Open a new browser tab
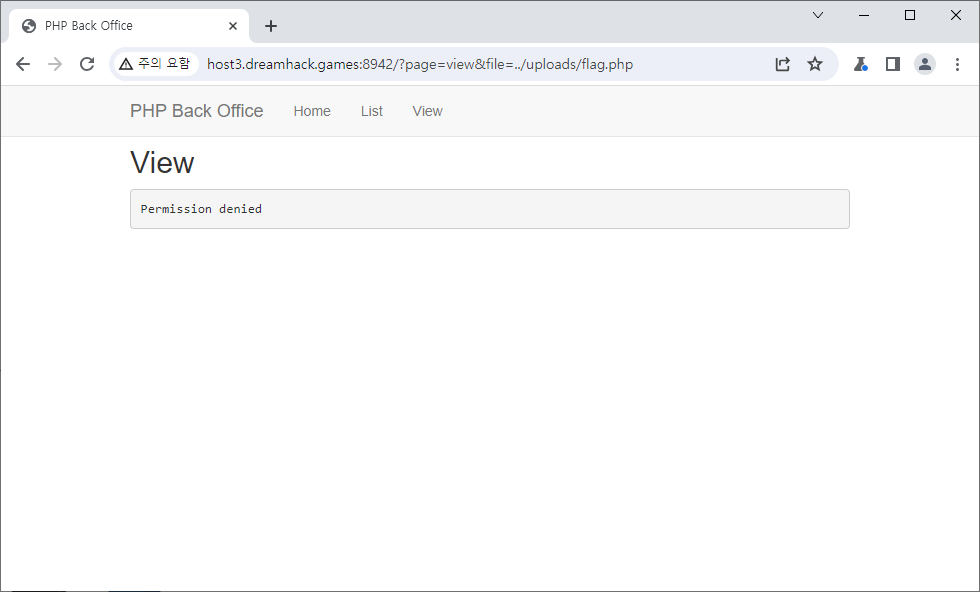The height and width of the screenshot is (592, 980). pos(271,26)
